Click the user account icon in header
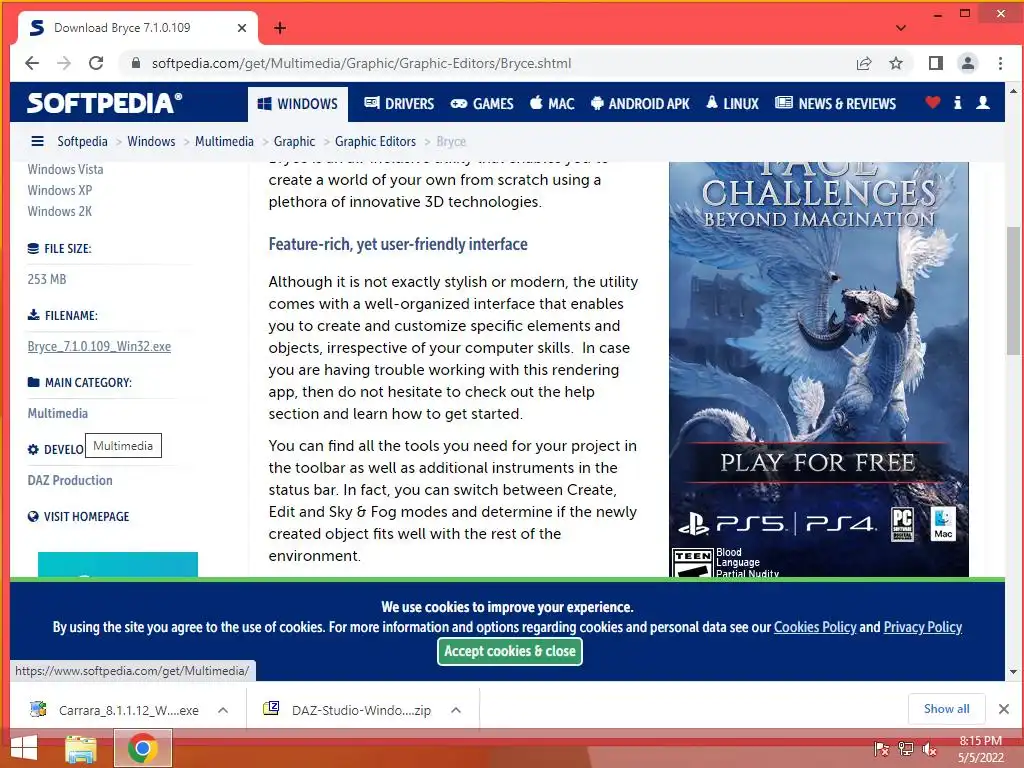Image resolution: width=1024 pixels, height=768 pixels. pos(982,103)
